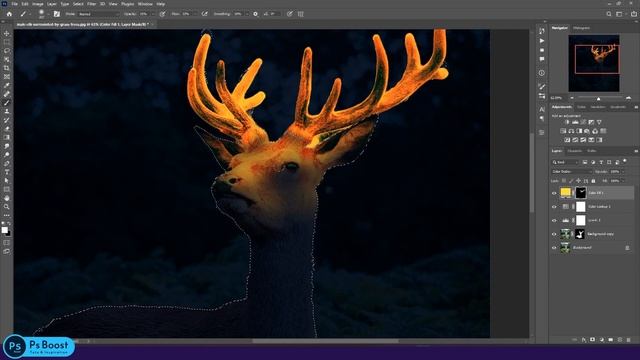The image size is (640, 360).
Task: Select the Eyedropper tool
Action: 7,85
